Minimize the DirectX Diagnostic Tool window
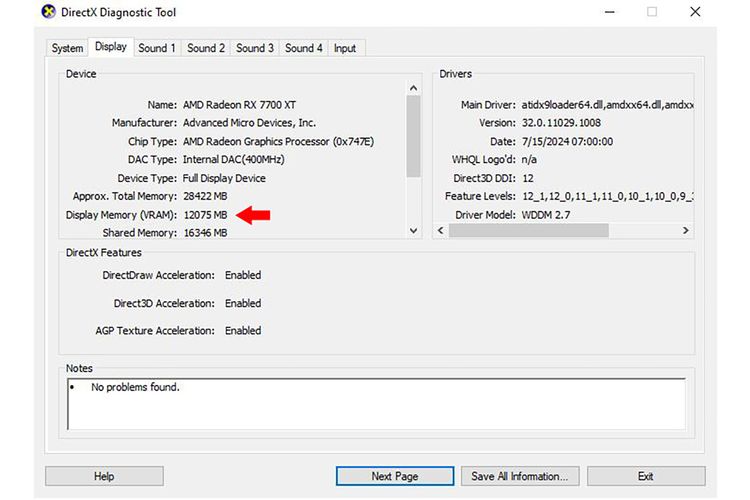750x500 pixels. (609, 12)
